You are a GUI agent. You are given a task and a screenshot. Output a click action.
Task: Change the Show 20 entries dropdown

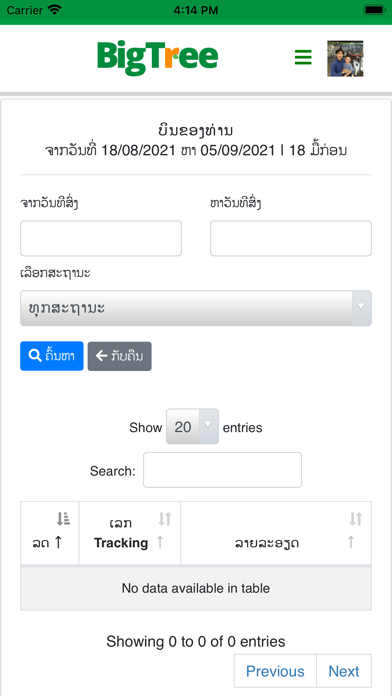pyautogui.click(x=192, y=427)
